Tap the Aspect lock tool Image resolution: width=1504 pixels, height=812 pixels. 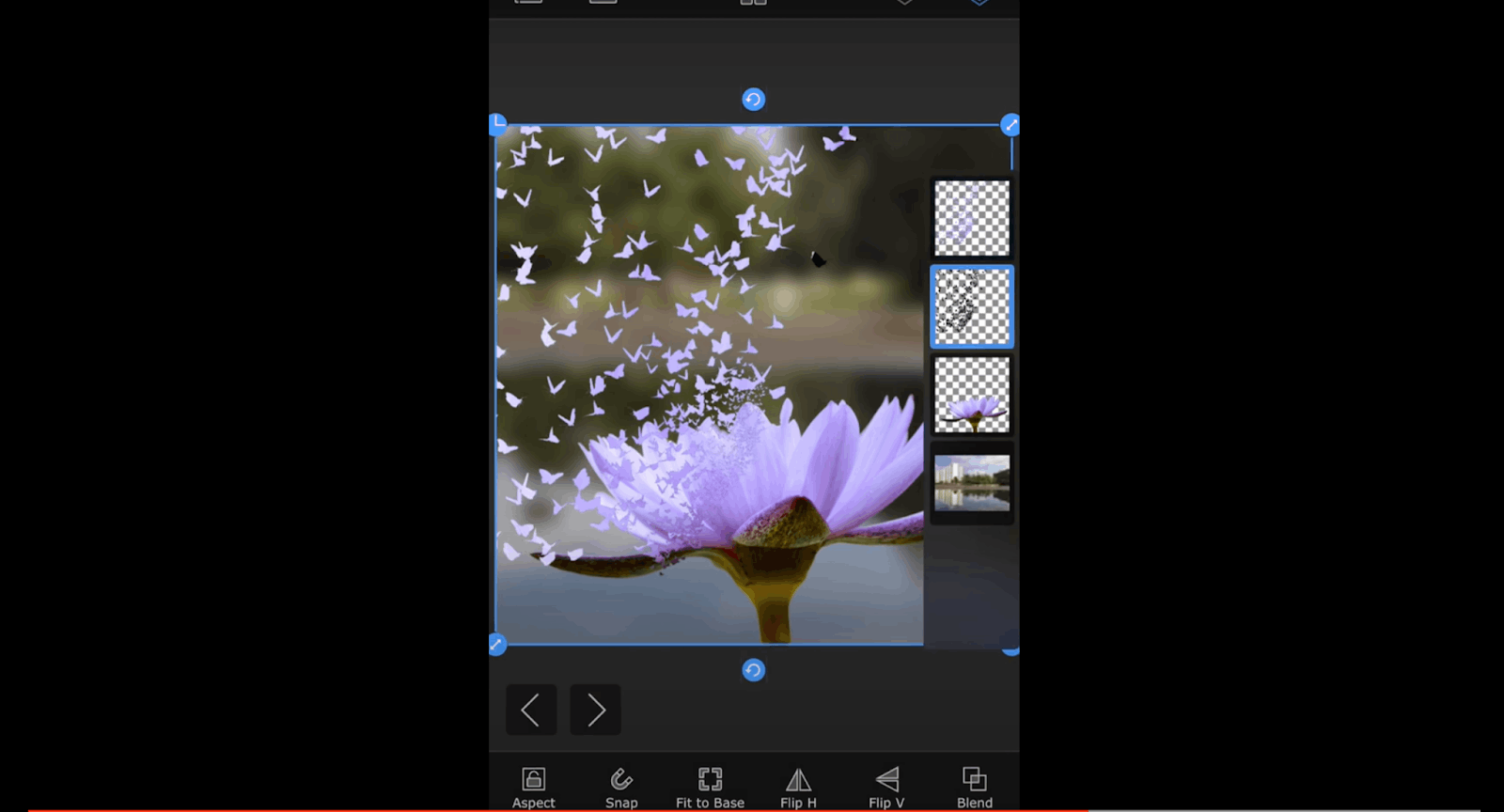pyautogui.click(x=533, y=788)
